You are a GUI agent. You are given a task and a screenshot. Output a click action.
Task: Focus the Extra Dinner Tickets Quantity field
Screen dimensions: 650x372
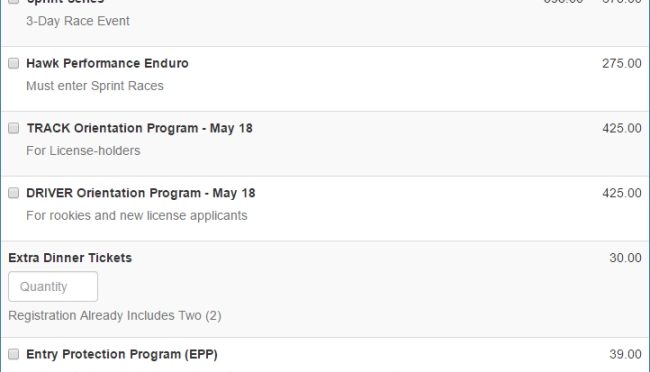pos(53,287)
